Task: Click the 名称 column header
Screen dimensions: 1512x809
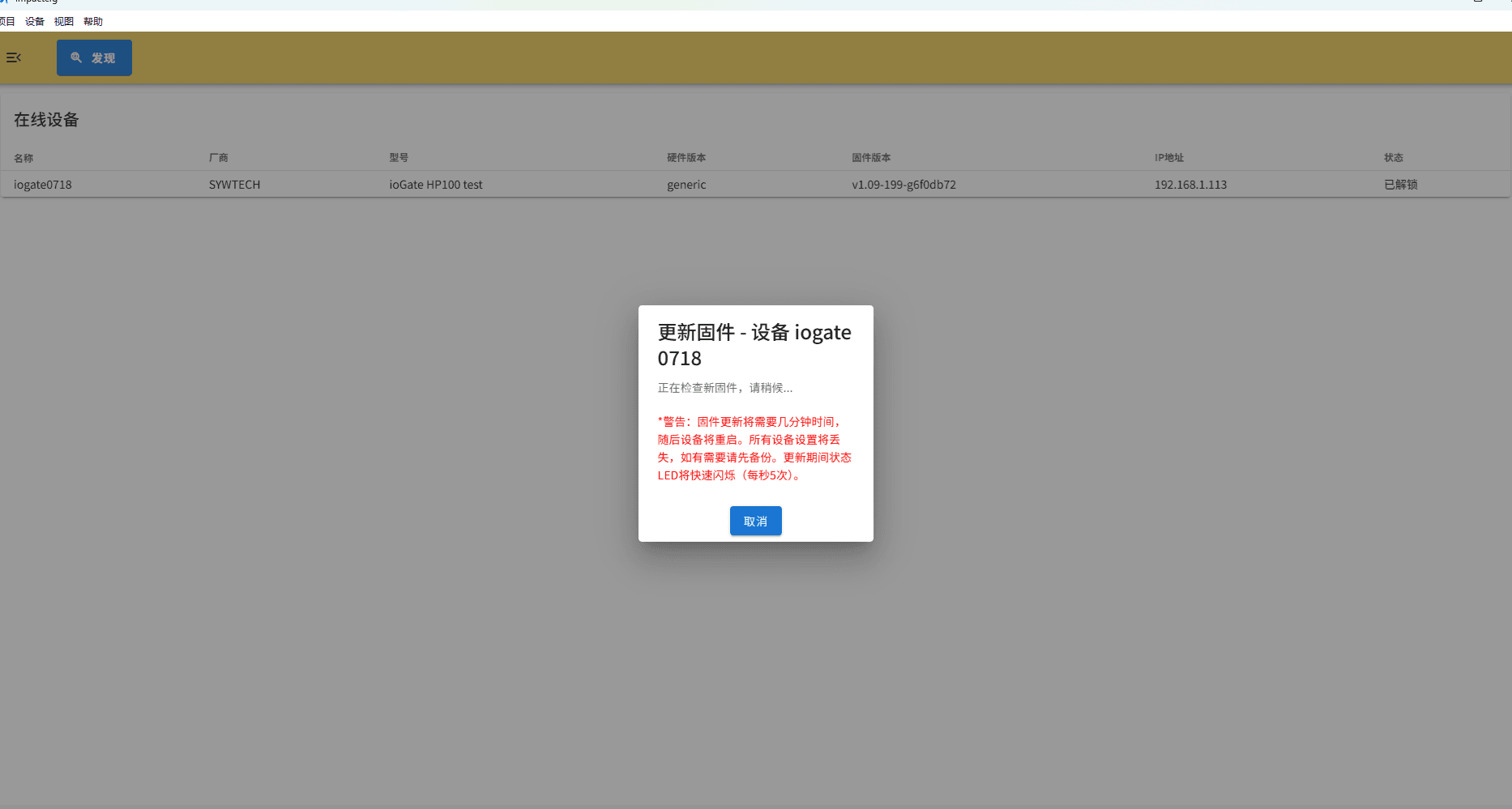Action: click(23, 158)
